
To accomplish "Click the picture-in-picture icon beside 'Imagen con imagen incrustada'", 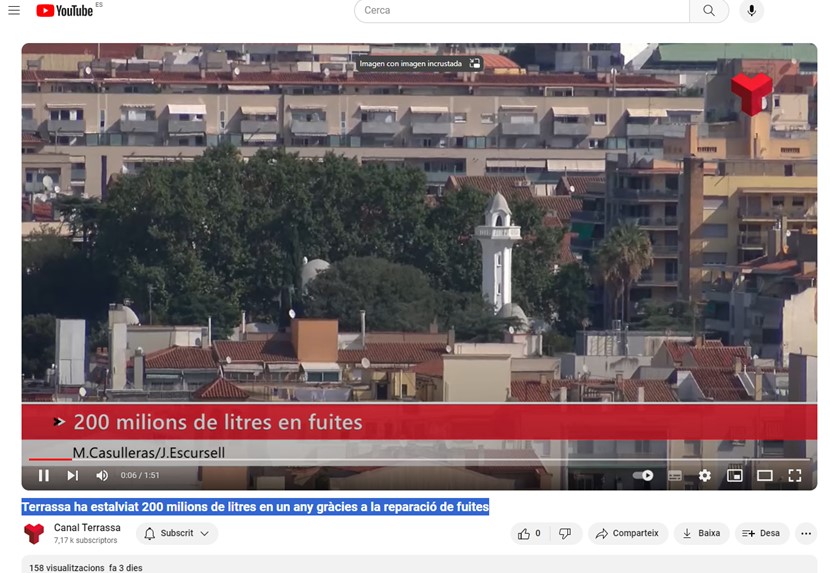I will click(x=475, y=64).
